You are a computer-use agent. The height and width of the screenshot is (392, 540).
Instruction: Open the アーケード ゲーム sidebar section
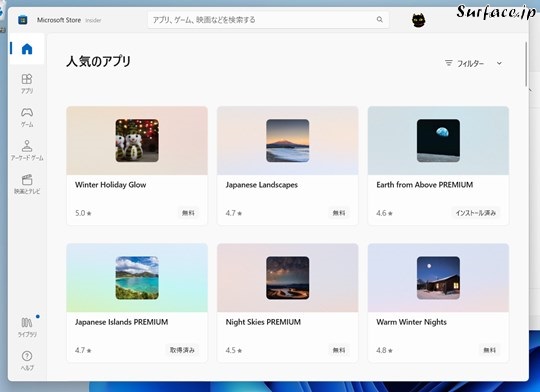coord(27,150)
